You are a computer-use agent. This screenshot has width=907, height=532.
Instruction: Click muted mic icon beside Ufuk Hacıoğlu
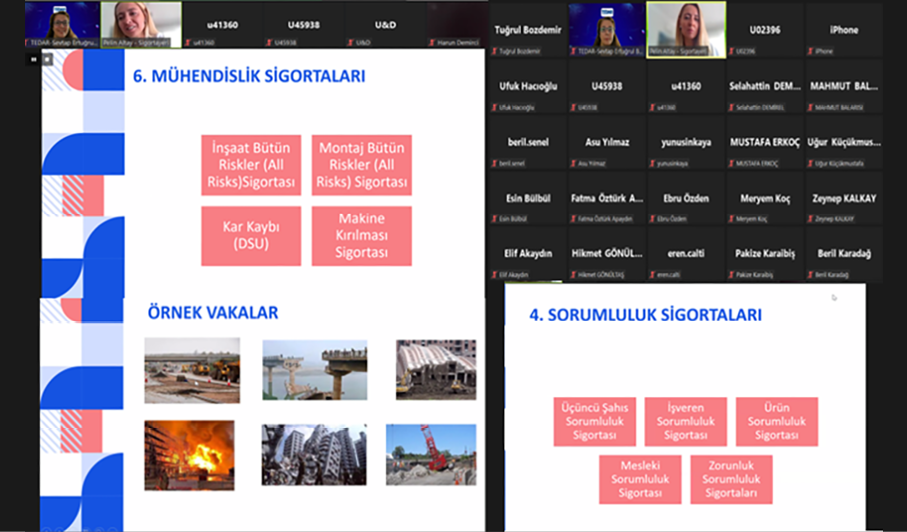[x=493, y=107]
